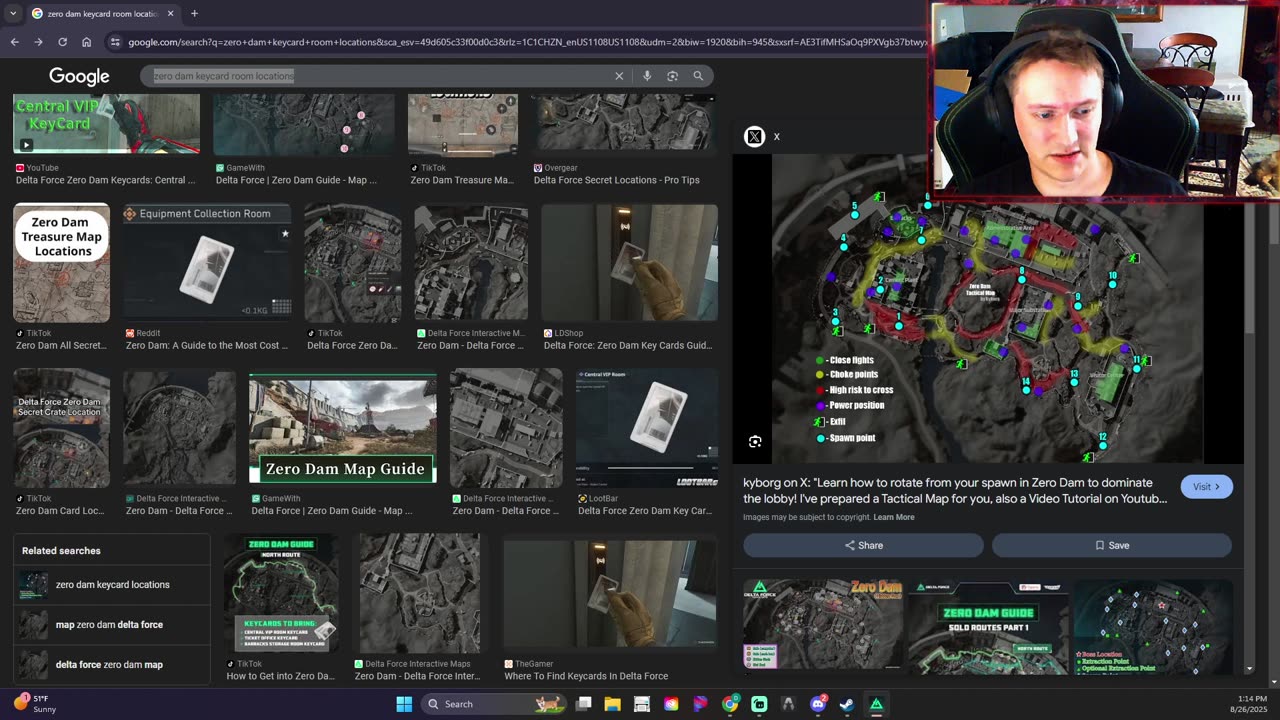Activate the lens search icon on preview image
1280x720 pixels.
[755, 441]
